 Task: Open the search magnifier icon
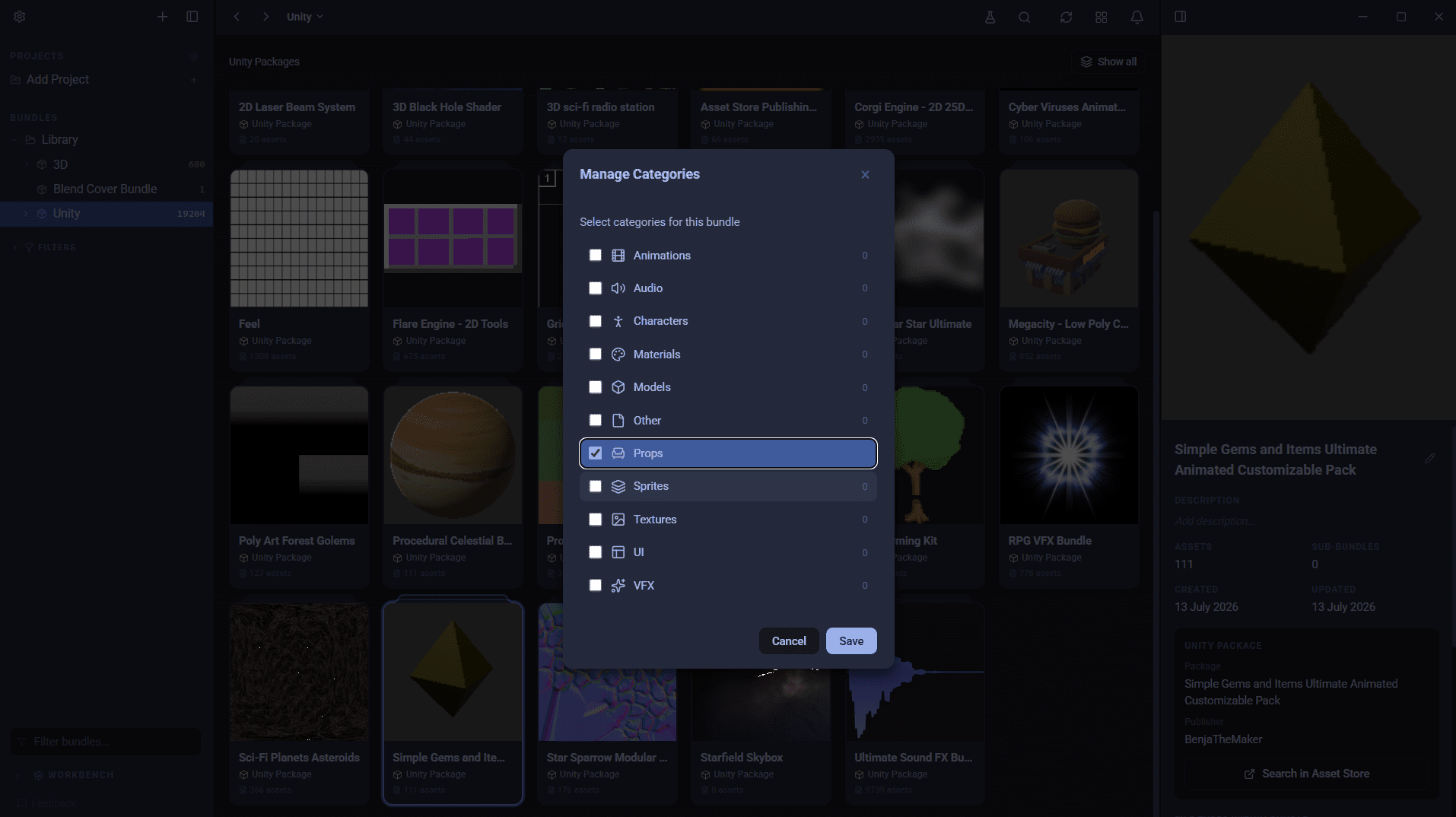pyautogui.click(x=1025, y=17)
